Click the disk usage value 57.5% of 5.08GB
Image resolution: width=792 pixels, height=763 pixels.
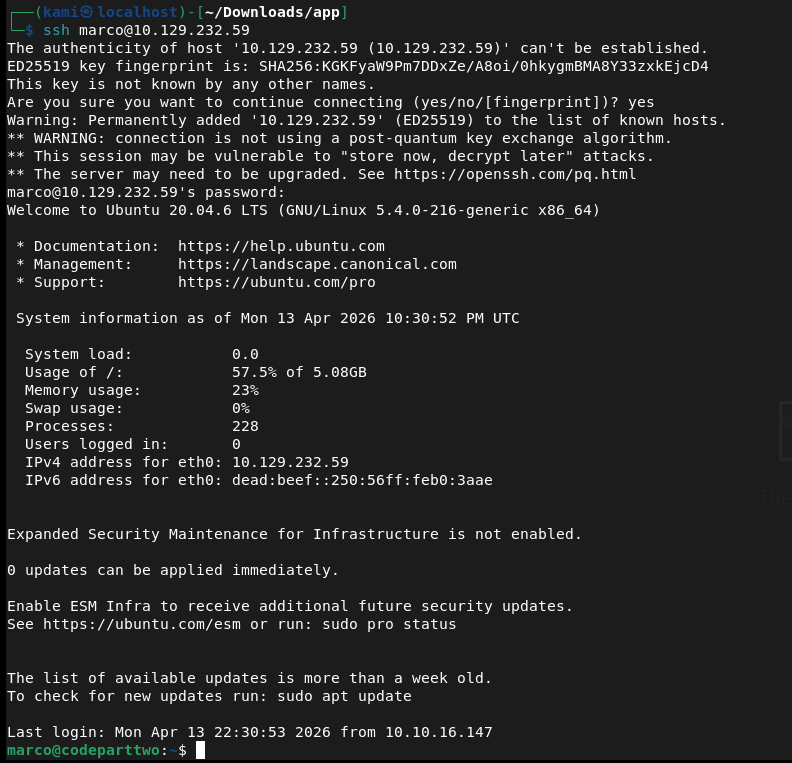[x=299, y=372]
